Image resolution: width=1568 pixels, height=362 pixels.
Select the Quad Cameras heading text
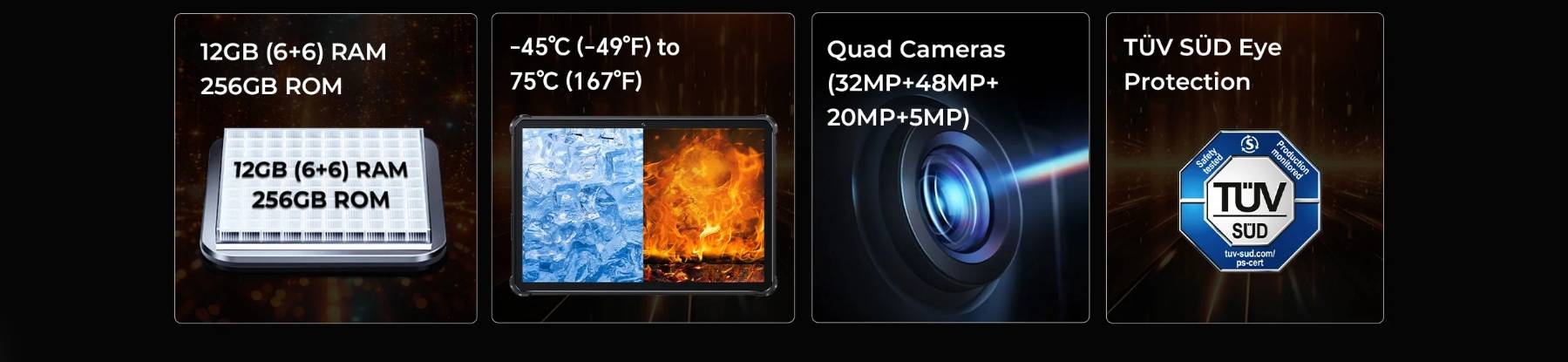coord(915,49)
